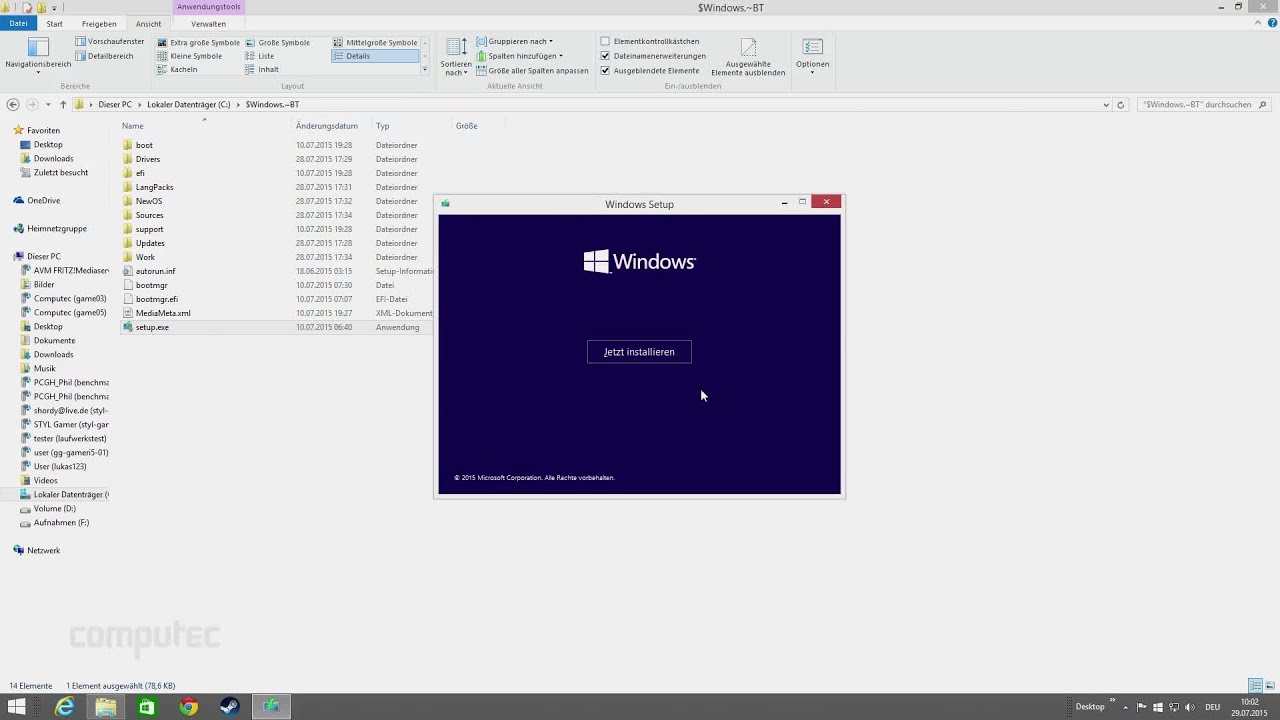Click Lokaler Datenträger (C:) breadcrumb
The width and height of the screenshot is (1280, 720).
click(188, 104)
